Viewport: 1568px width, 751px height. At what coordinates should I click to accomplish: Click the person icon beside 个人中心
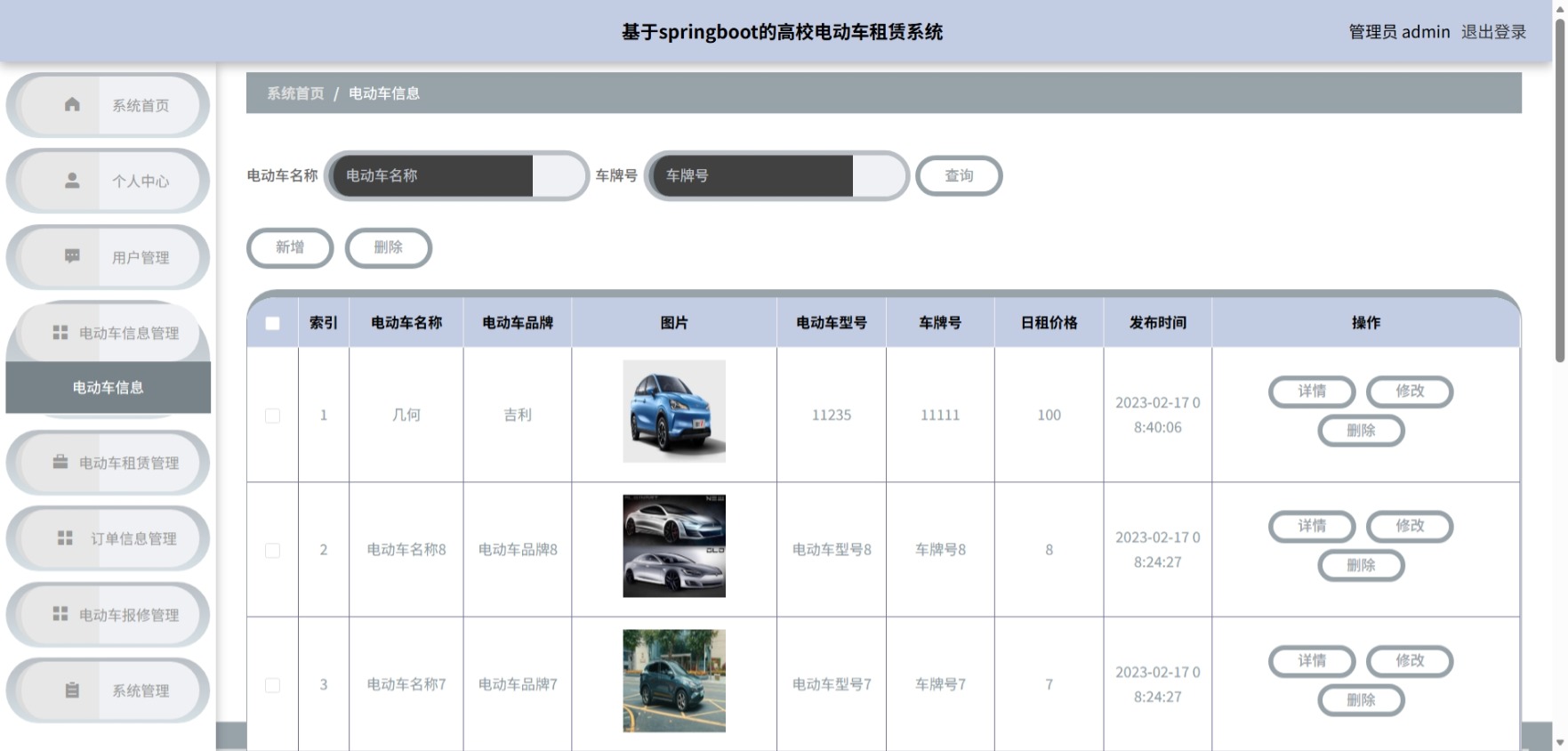coord(72,181)
